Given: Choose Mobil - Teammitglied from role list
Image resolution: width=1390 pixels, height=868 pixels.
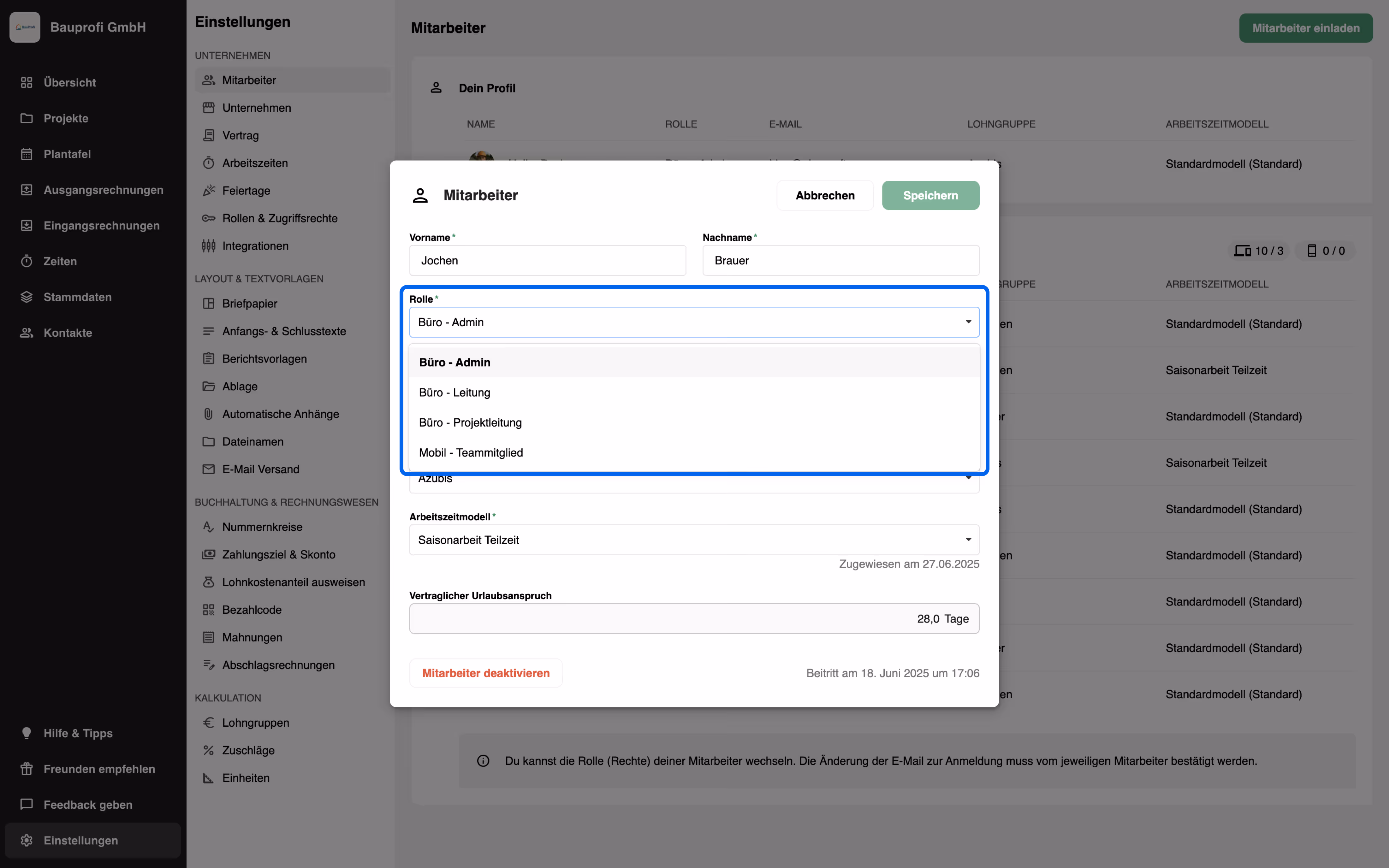Looking at the screenshot, I should point(470,452).
